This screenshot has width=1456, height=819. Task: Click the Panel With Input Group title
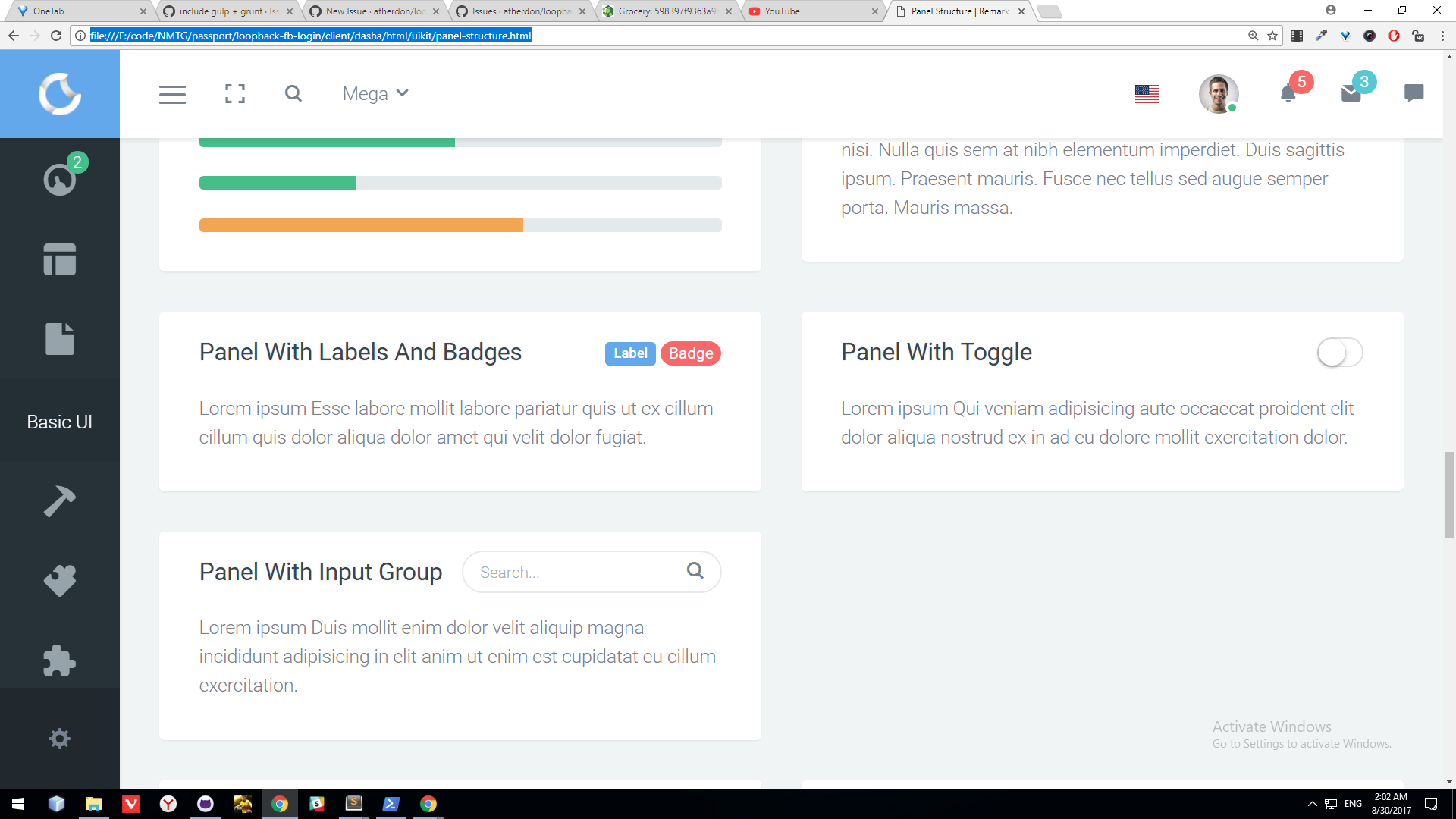[x=321, y=572]
